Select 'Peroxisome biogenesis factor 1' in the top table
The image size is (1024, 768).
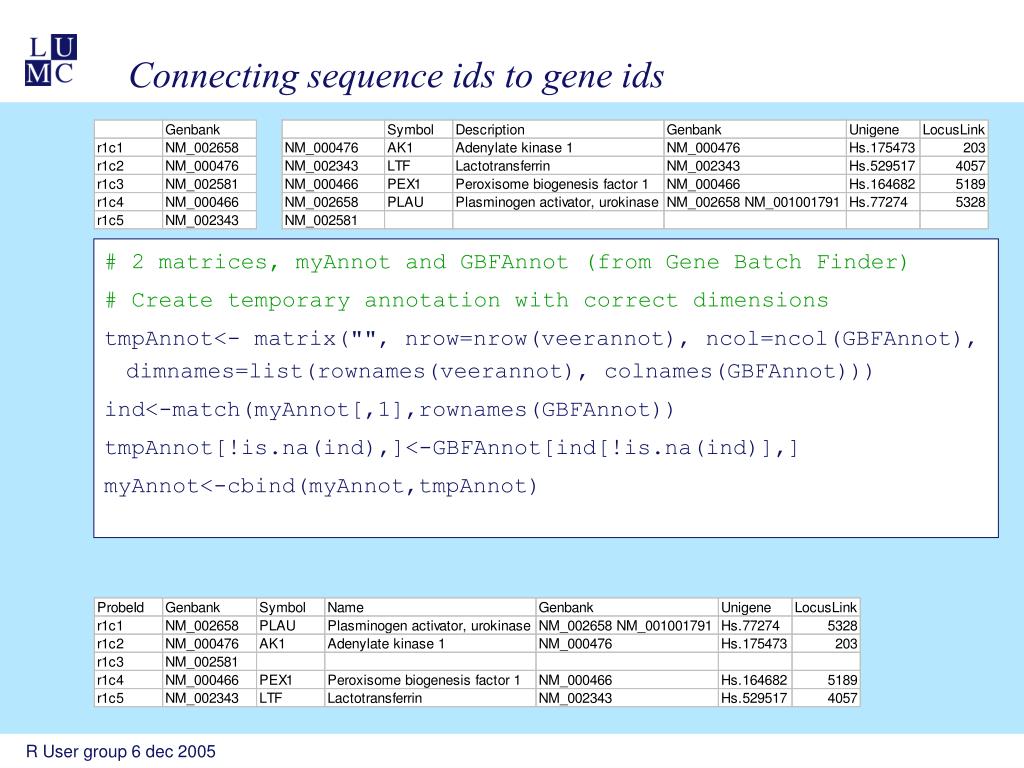coord(552,184)
